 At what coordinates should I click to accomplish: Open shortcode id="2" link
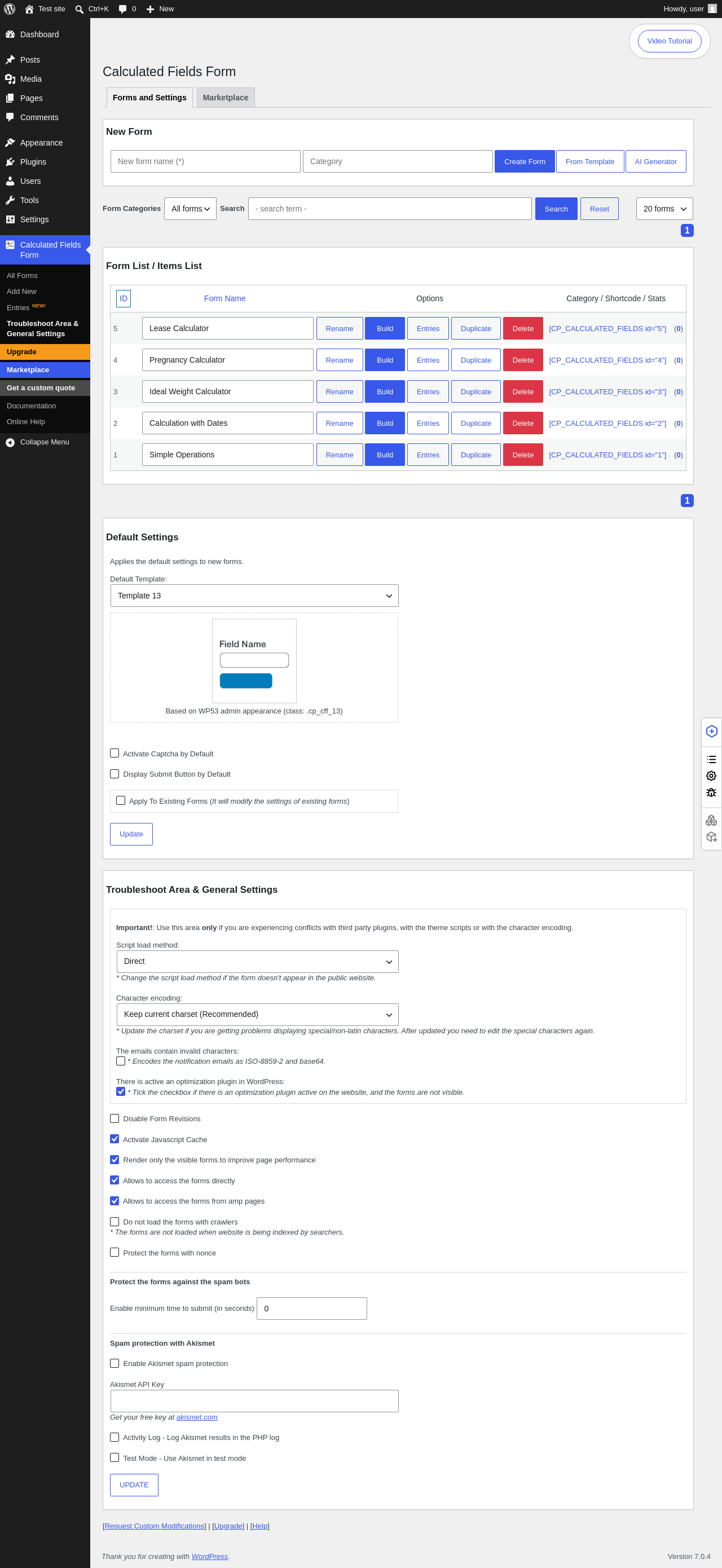coord(607,424)
